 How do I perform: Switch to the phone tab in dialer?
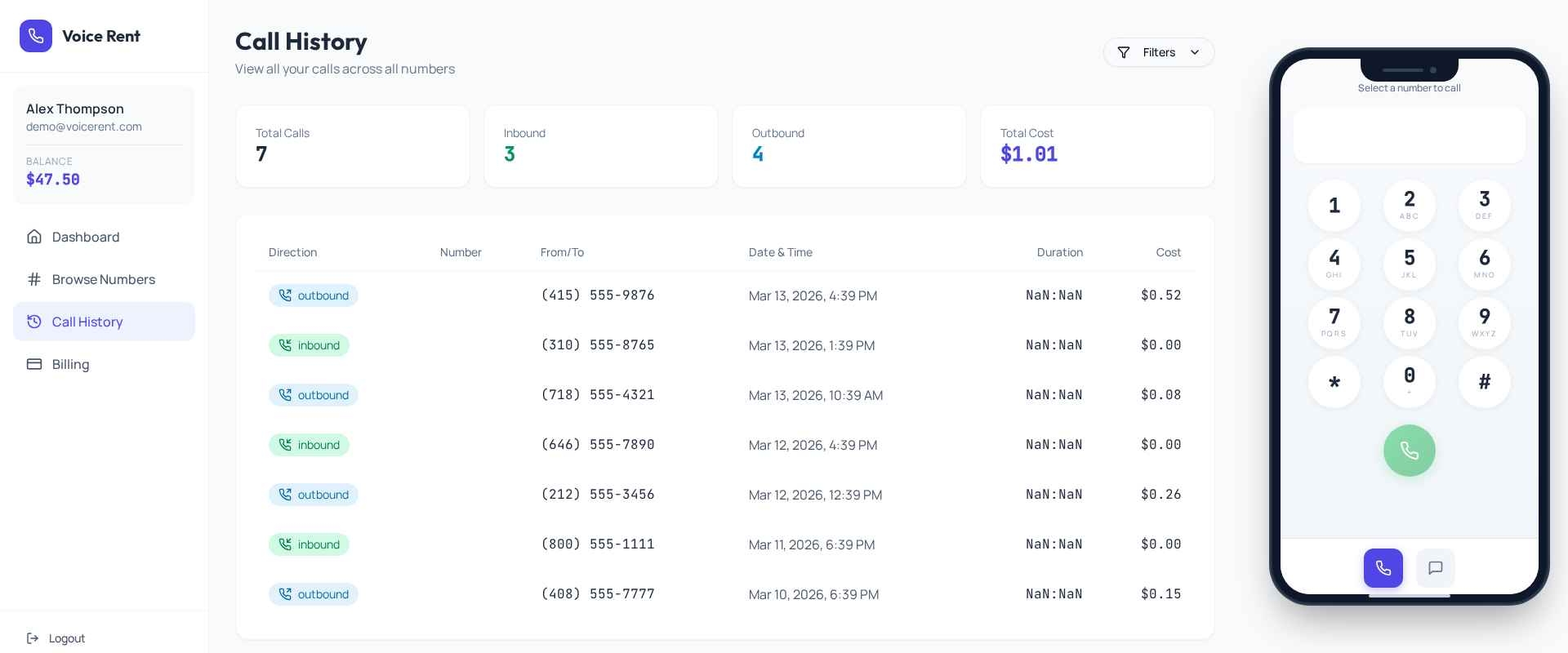[1383, 568]
